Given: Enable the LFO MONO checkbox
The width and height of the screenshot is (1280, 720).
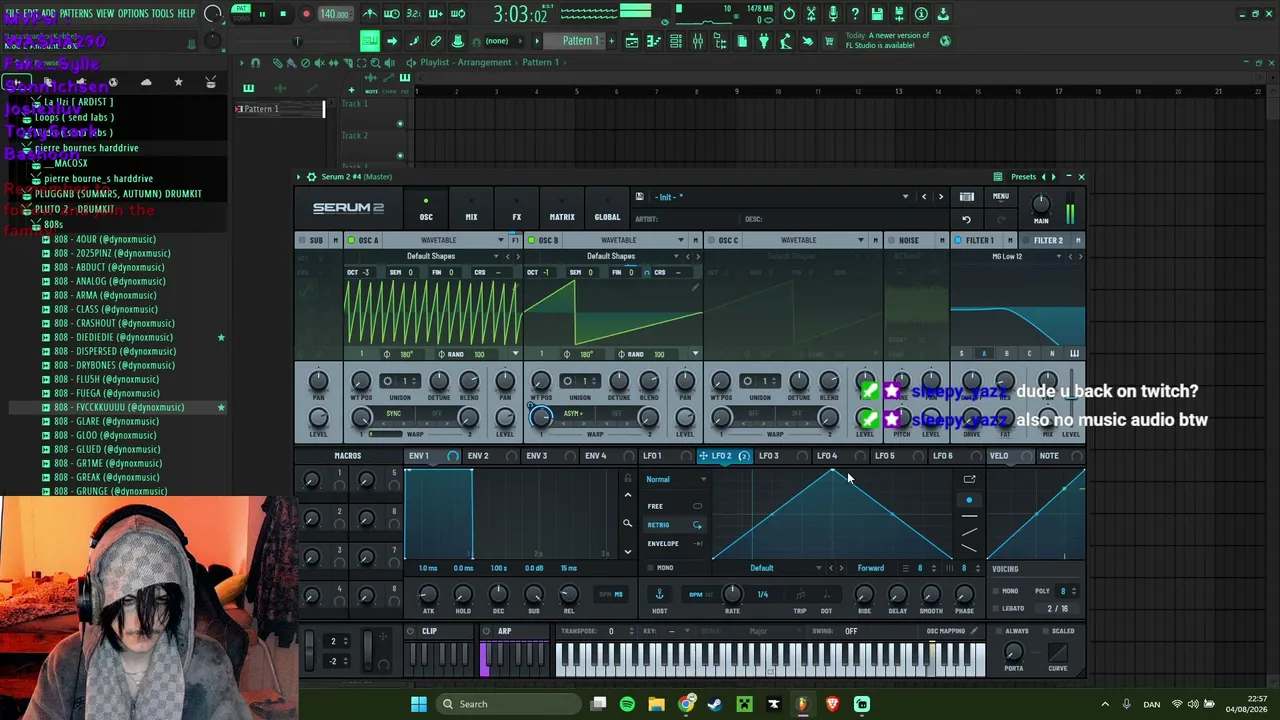Looking at the screenshot, I should pyautogui.click(x=650, y=568).
